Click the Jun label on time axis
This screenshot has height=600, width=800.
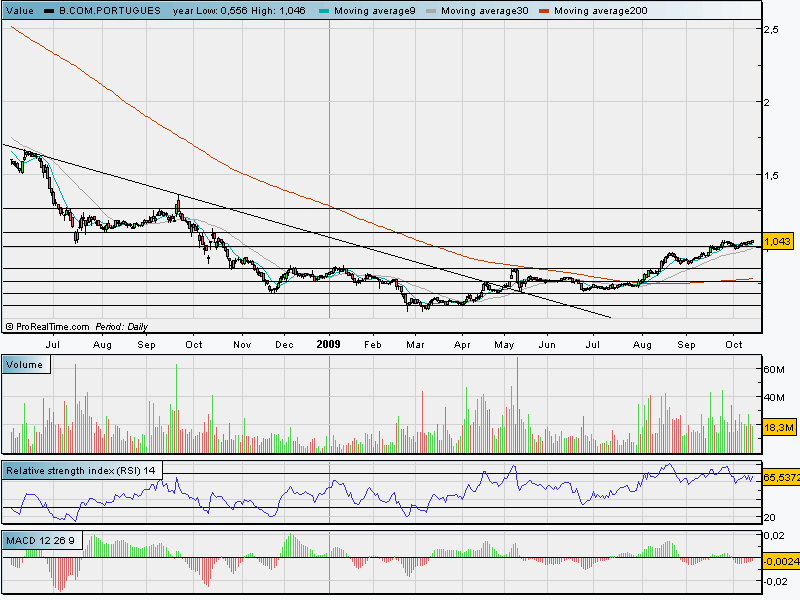(x=547, y=345)
